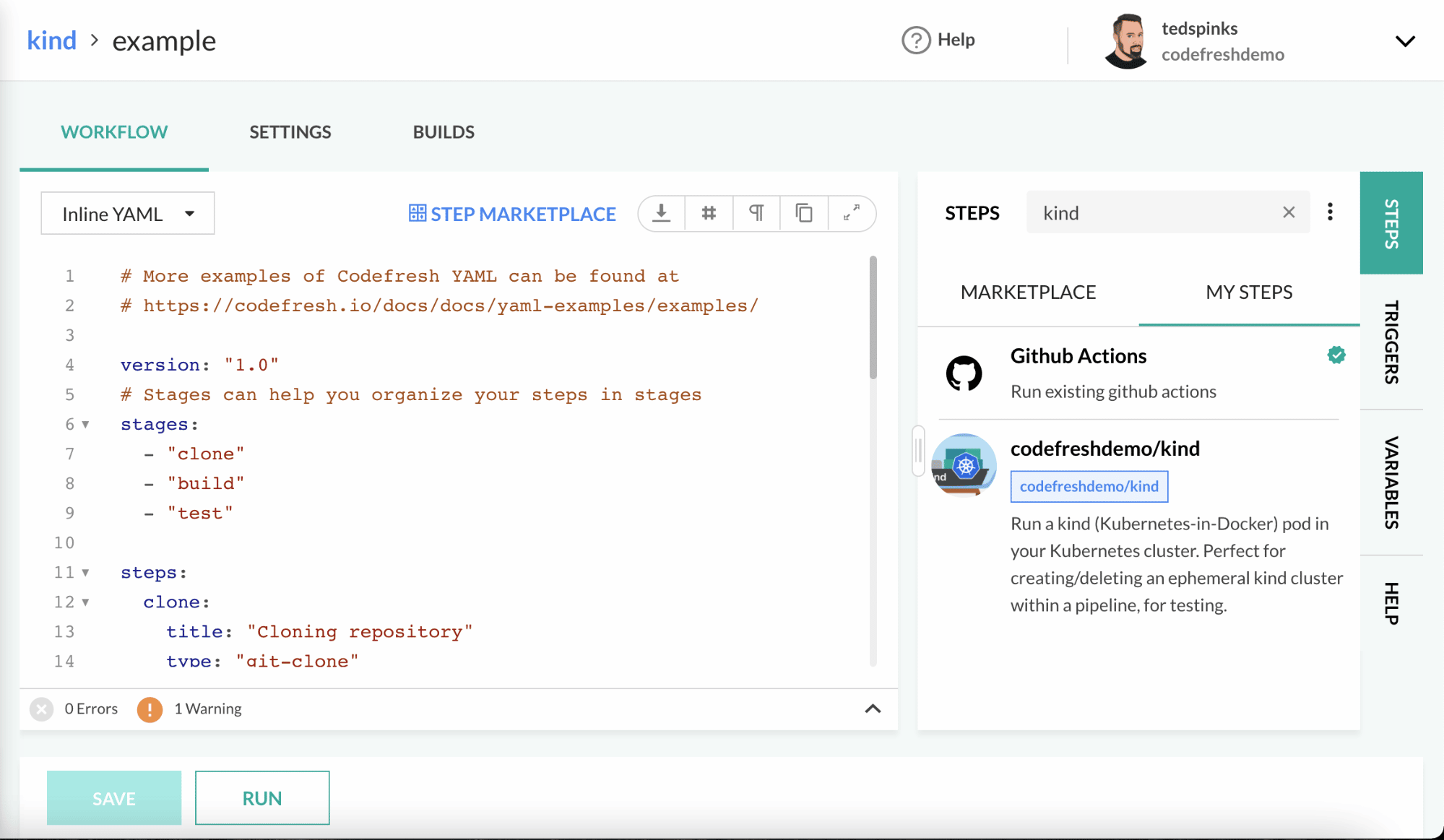Click the Help question mark icon
Screen dimensions: 1444x840
click(x=916, y=40)
